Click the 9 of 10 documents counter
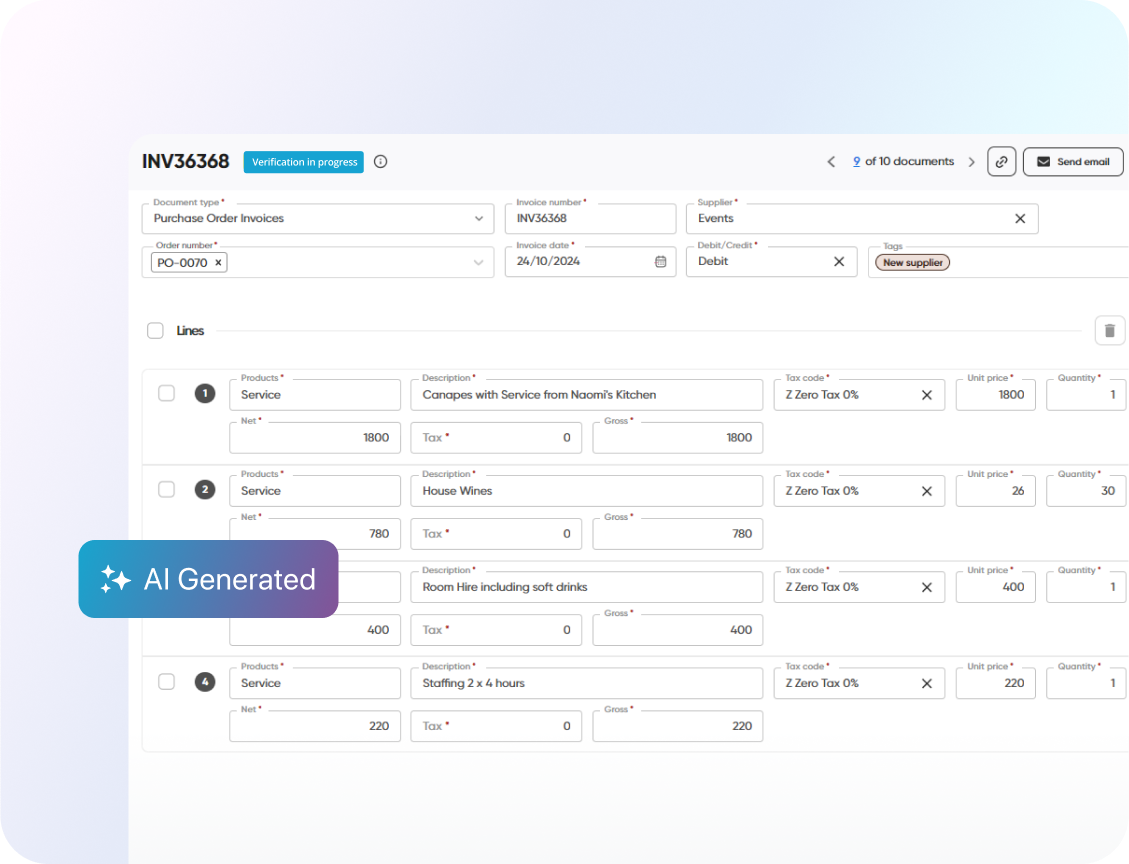The image size is (1129, 864). click(x=903, y=161)
